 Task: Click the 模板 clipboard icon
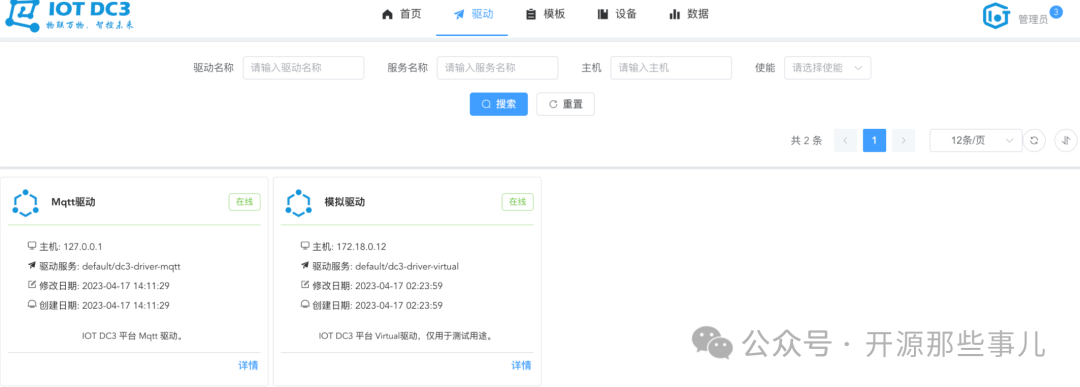point(531,14)
